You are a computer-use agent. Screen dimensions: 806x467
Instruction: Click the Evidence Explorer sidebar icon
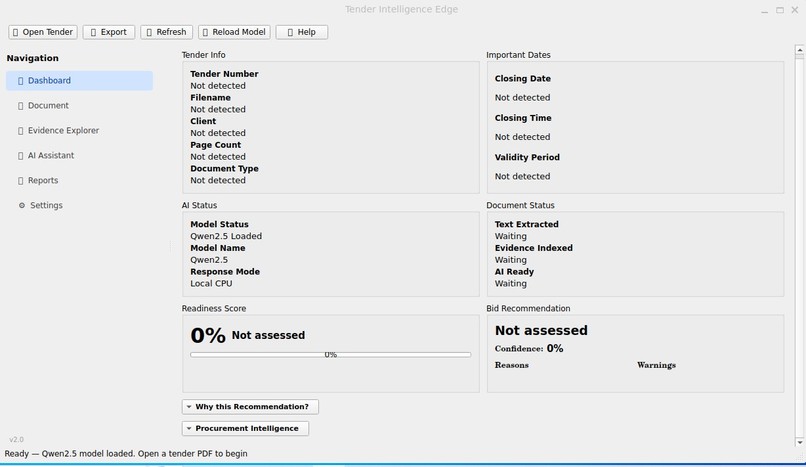click(x=21, y=131)
